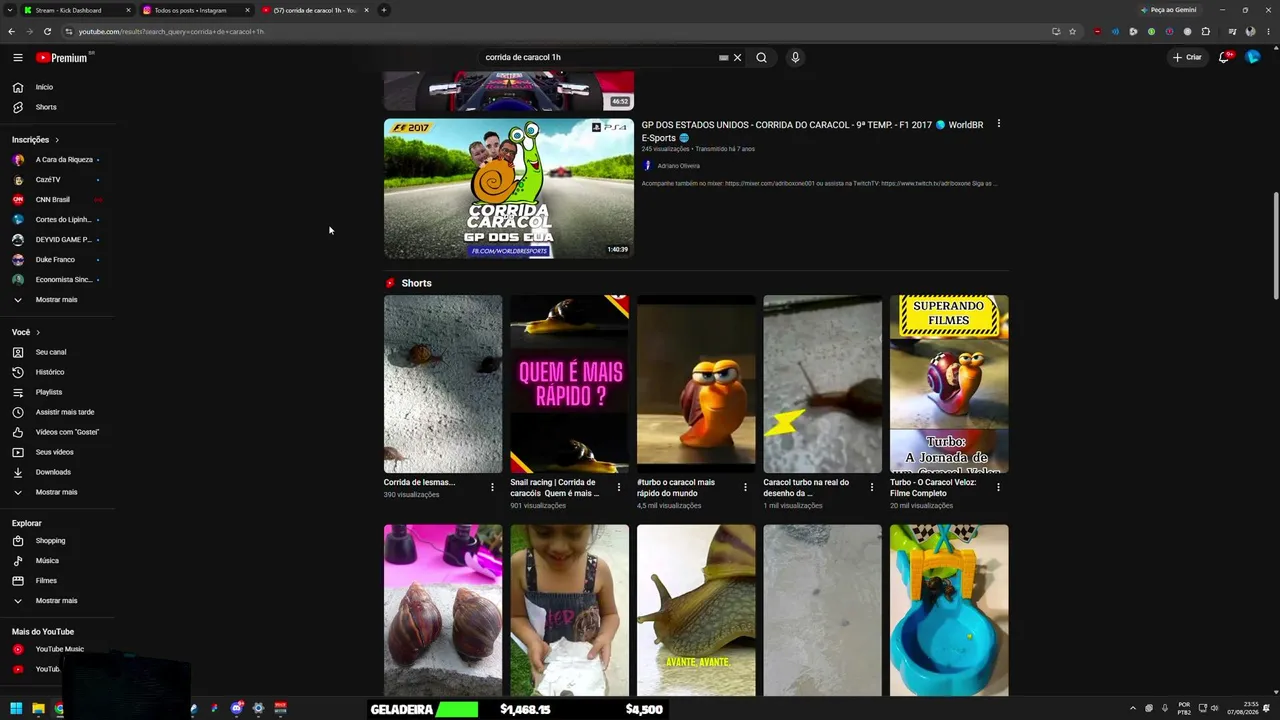Open the keyboard icon in search box
Screen dimensions: 1280x720
tap(723, 58)
